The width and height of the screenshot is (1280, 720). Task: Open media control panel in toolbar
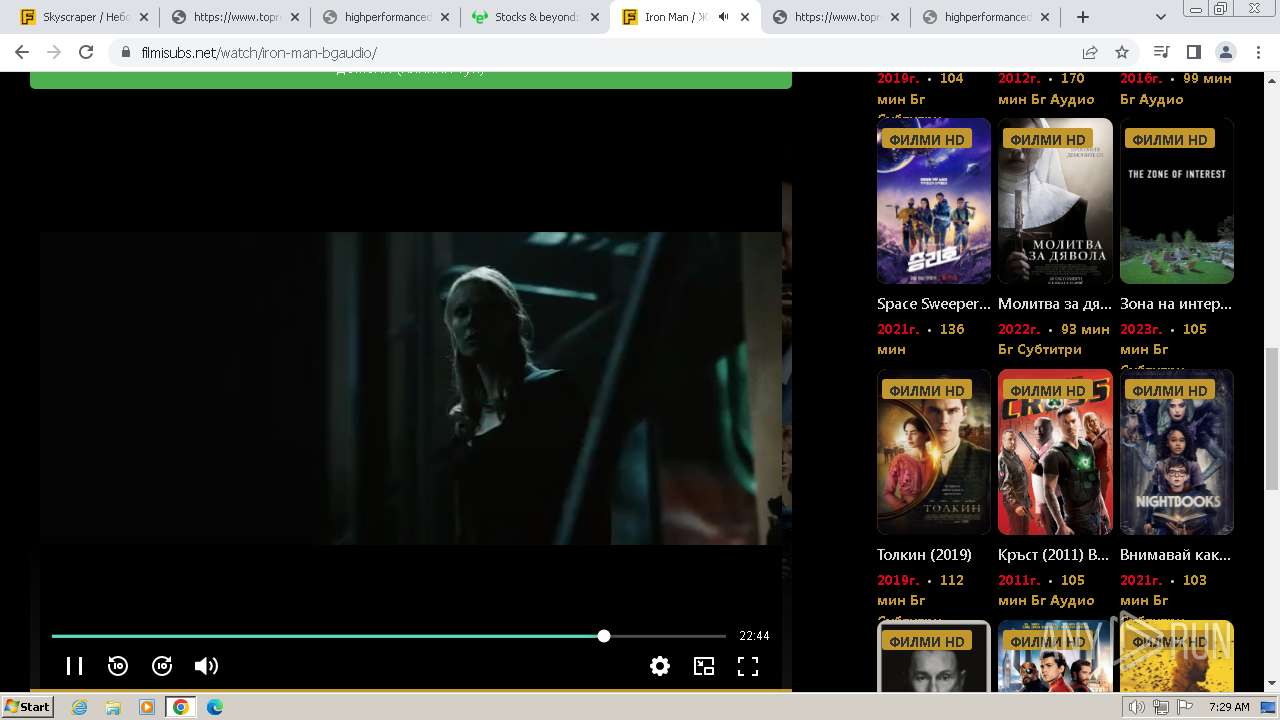[x=1161, y=52]
